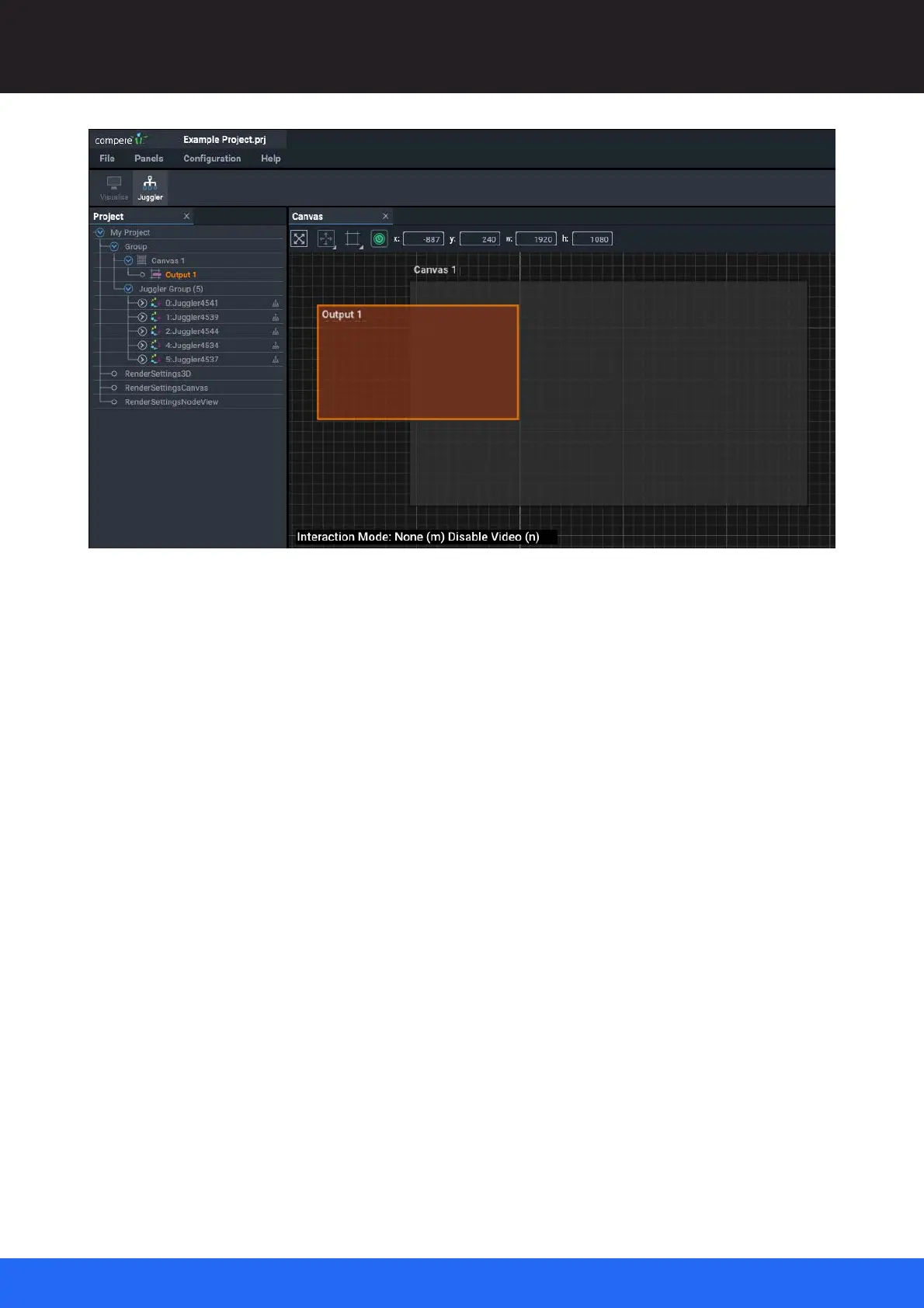Viewport: 924px width, 1308px height.
Task: Select the Juggler workspace icon
Action: point(150,187)
